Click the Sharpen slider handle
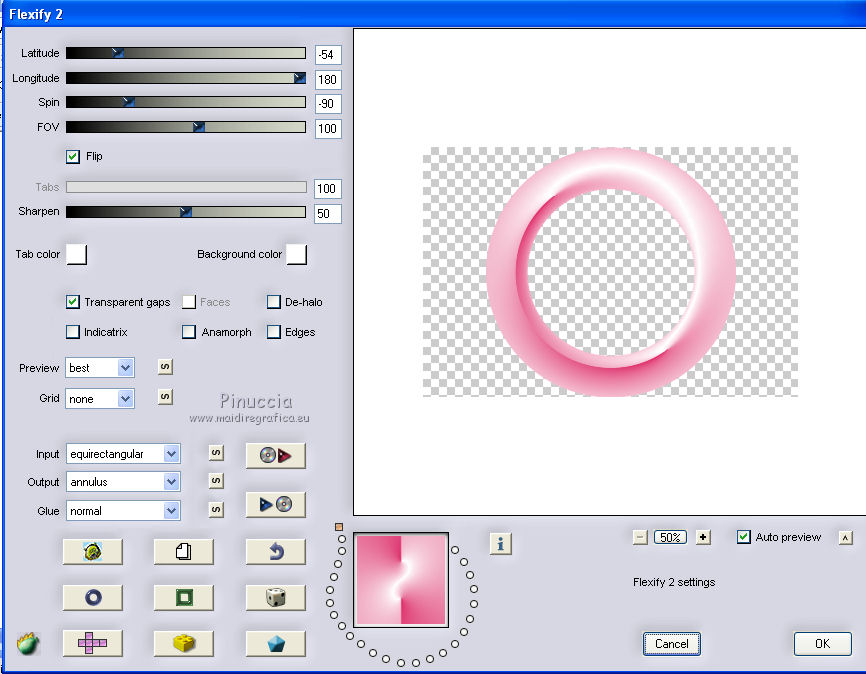 pyautogui.click(x=186, y=212)
